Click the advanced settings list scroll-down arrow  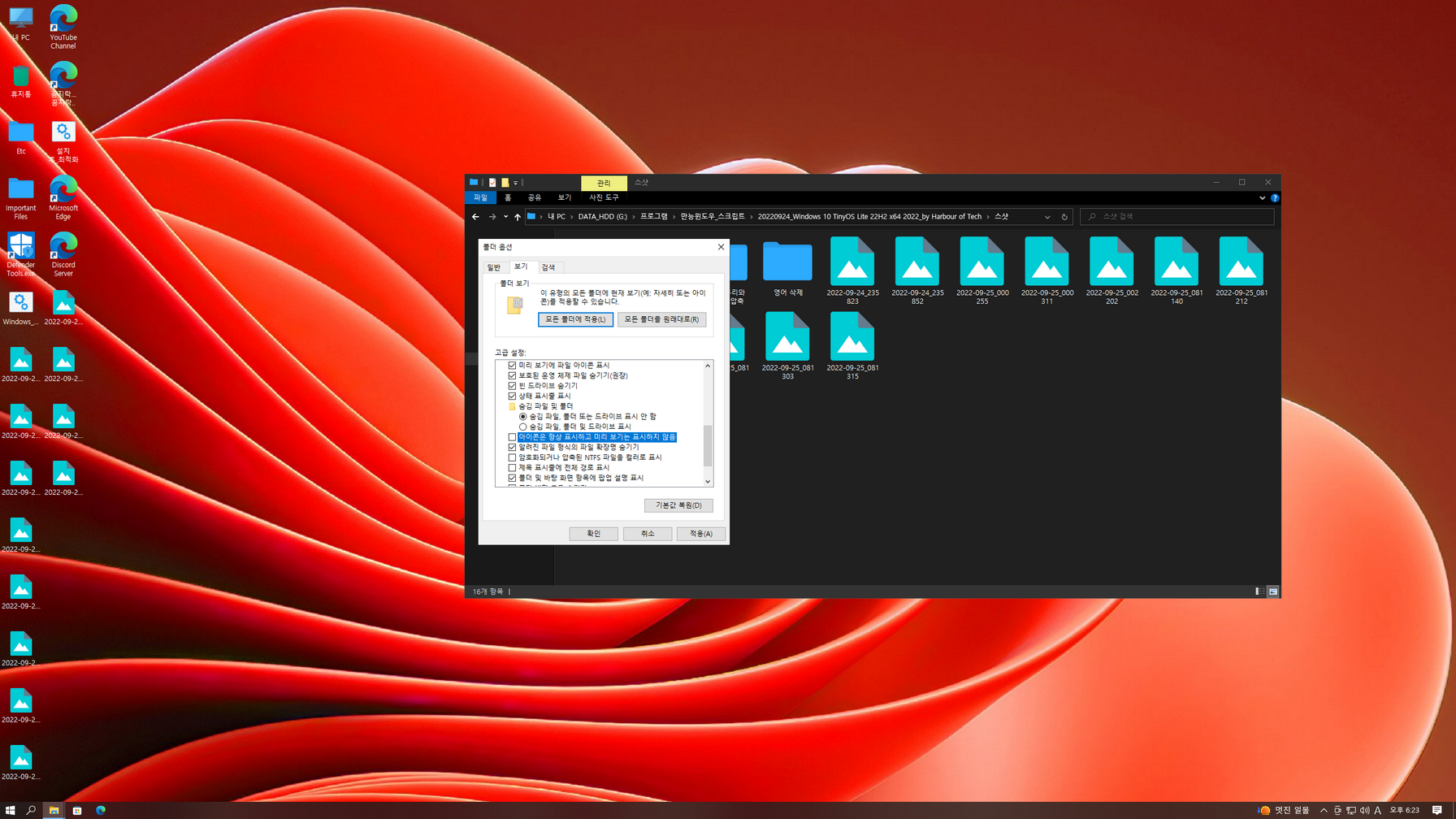coord(708,481)
